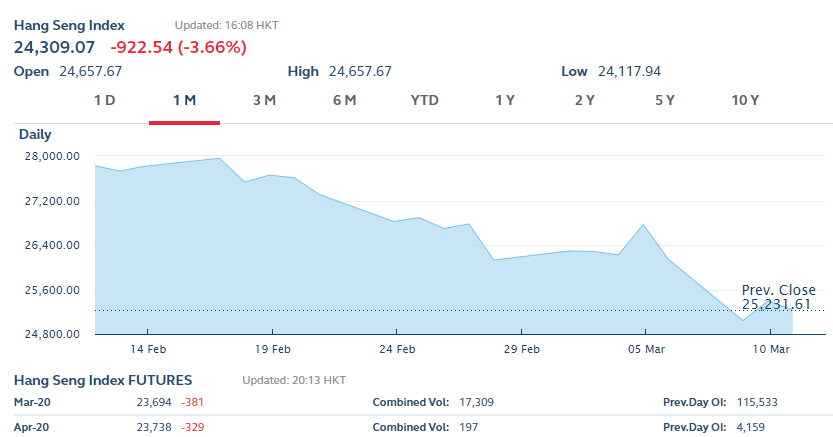Click the Prev. Close label on chart
Image resolution: width=833 pixels, height=437 pixels.
[x=778, y=290]
